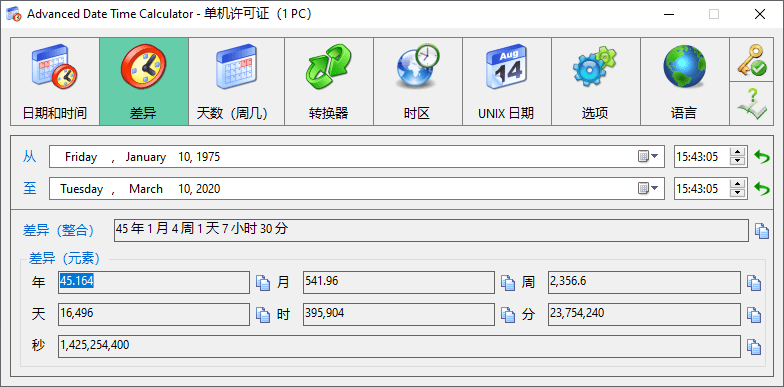Copy the 月 value 541.96
The image size is (784, 387).
tap(508, 282)
